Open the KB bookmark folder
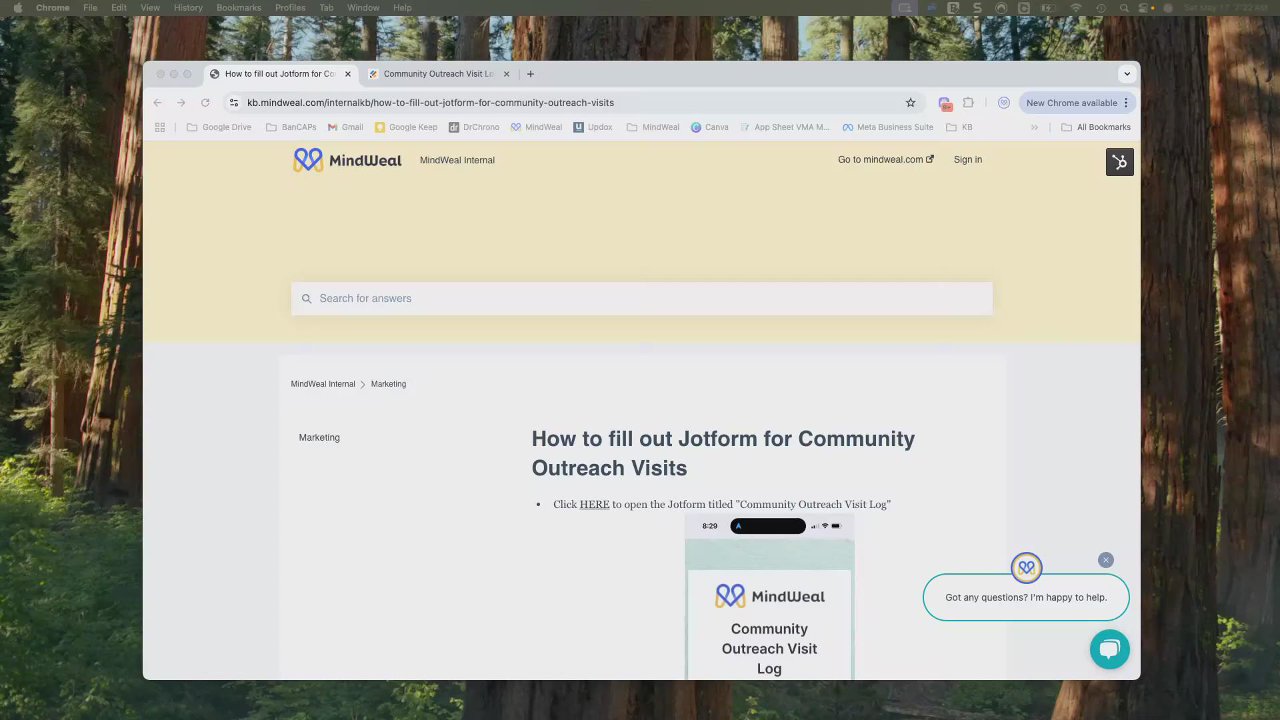Screen dimensions: 1280x720 click(959, 127)
